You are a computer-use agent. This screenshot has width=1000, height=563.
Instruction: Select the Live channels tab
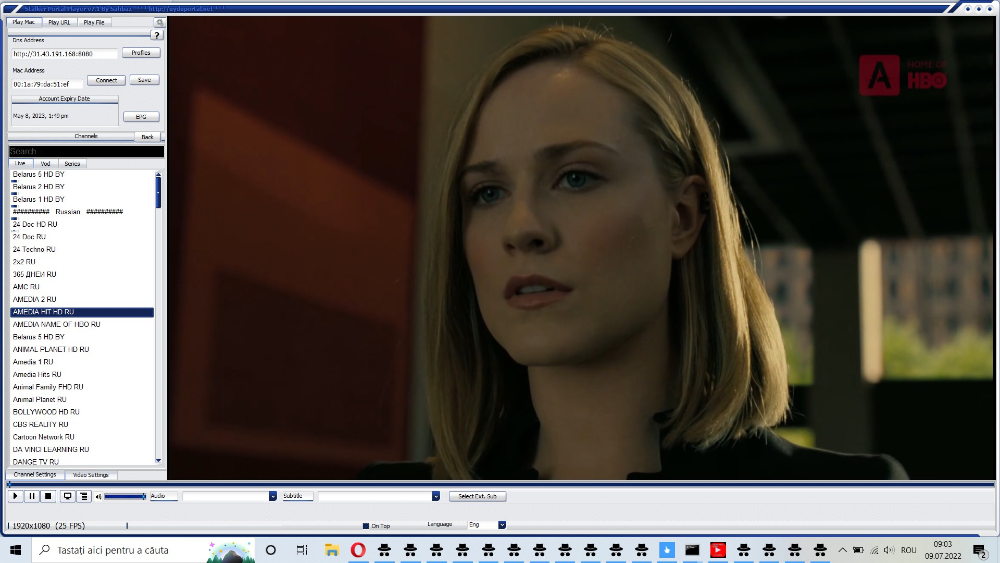20,164
